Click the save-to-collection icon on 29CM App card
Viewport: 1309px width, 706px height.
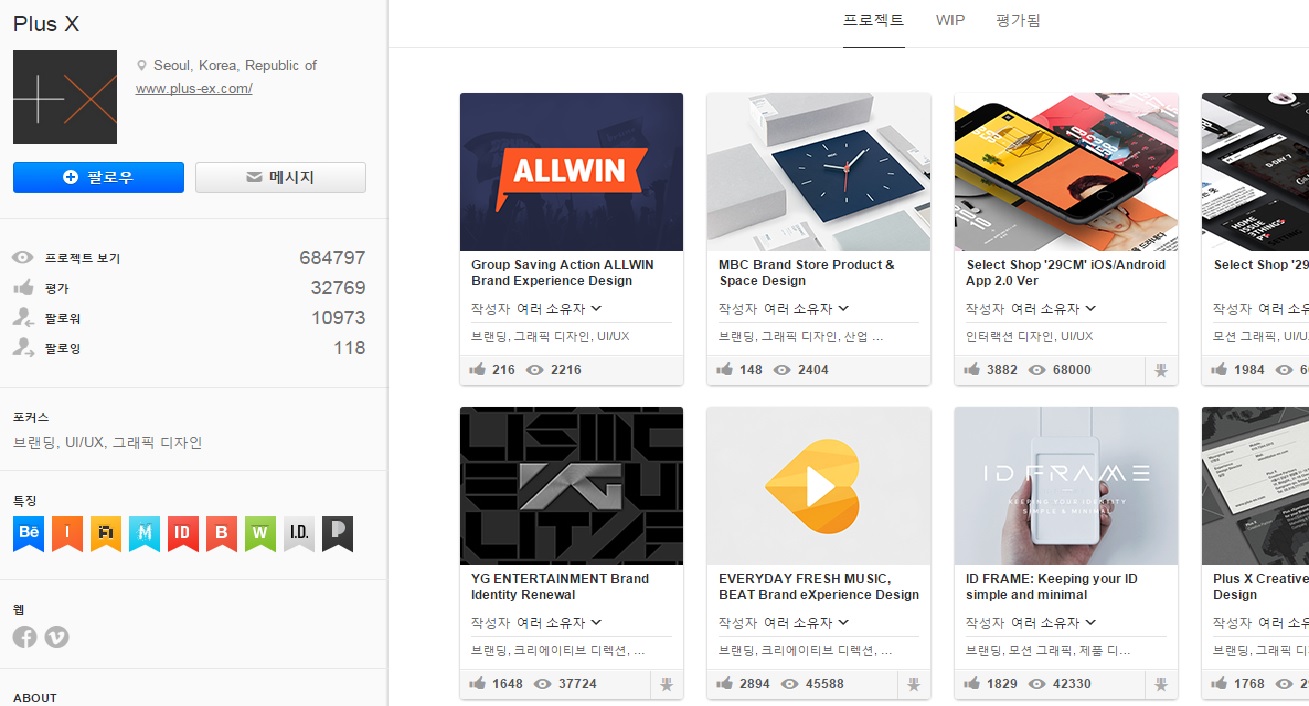pos(1161,370)
